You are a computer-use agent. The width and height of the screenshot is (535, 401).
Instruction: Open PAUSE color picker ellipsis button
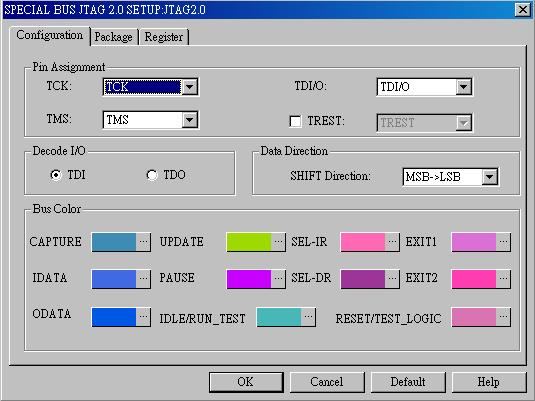tap(278, 279)
